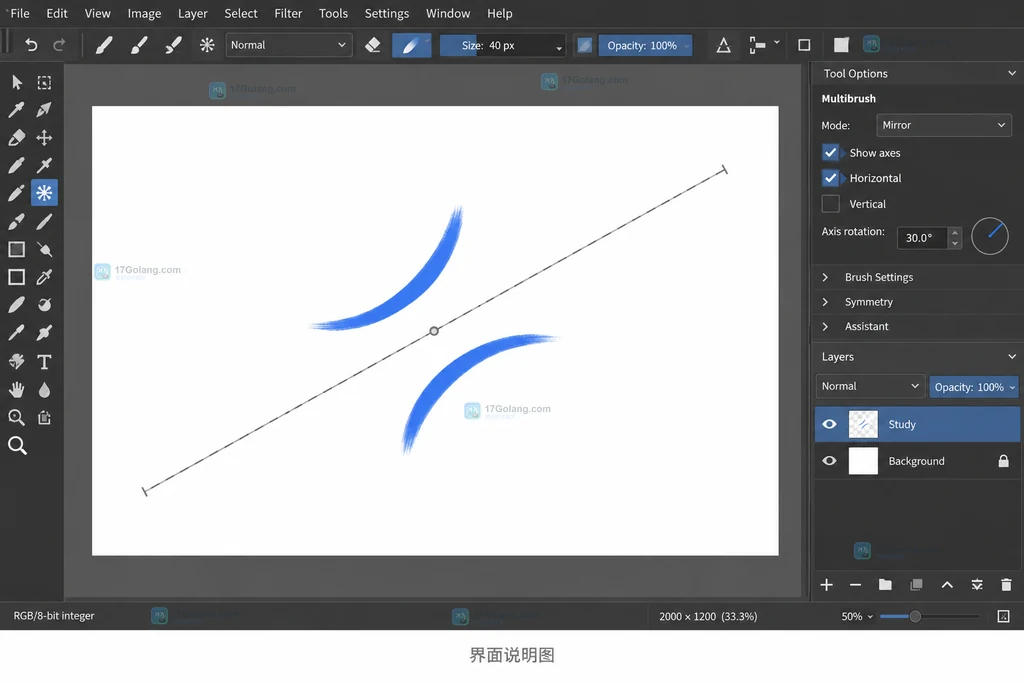Select the Zoom magnifier tool
1024x683 pixels.
coord(17,445)
